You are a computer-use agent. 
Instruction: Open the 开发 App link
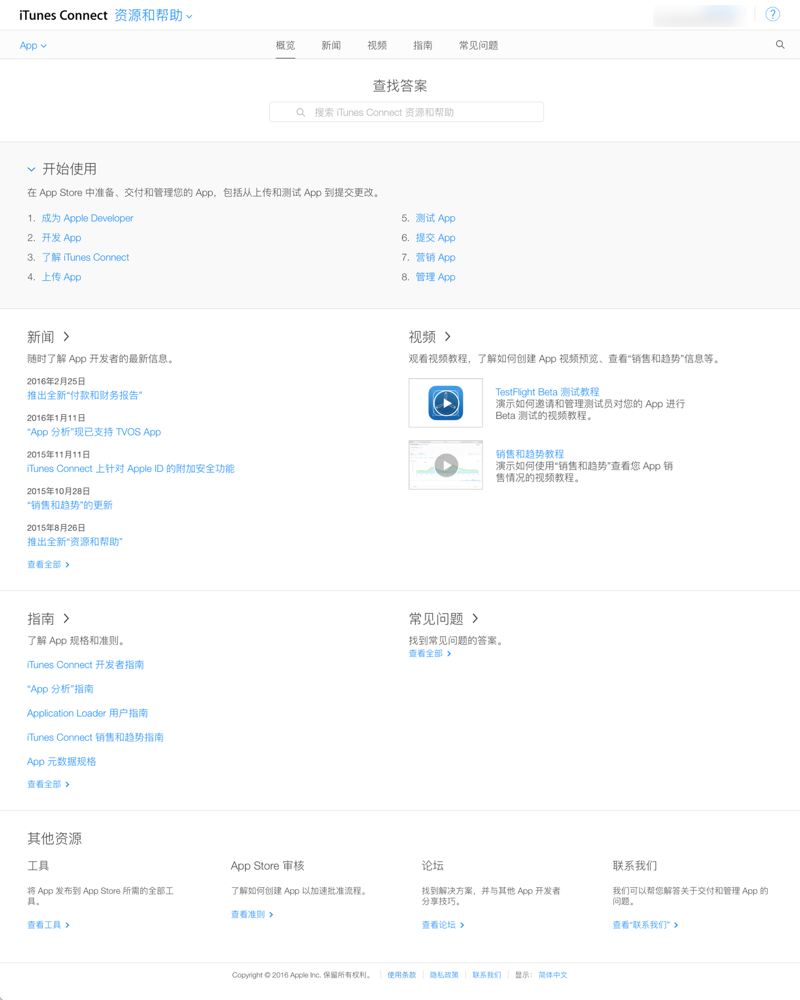61,238
